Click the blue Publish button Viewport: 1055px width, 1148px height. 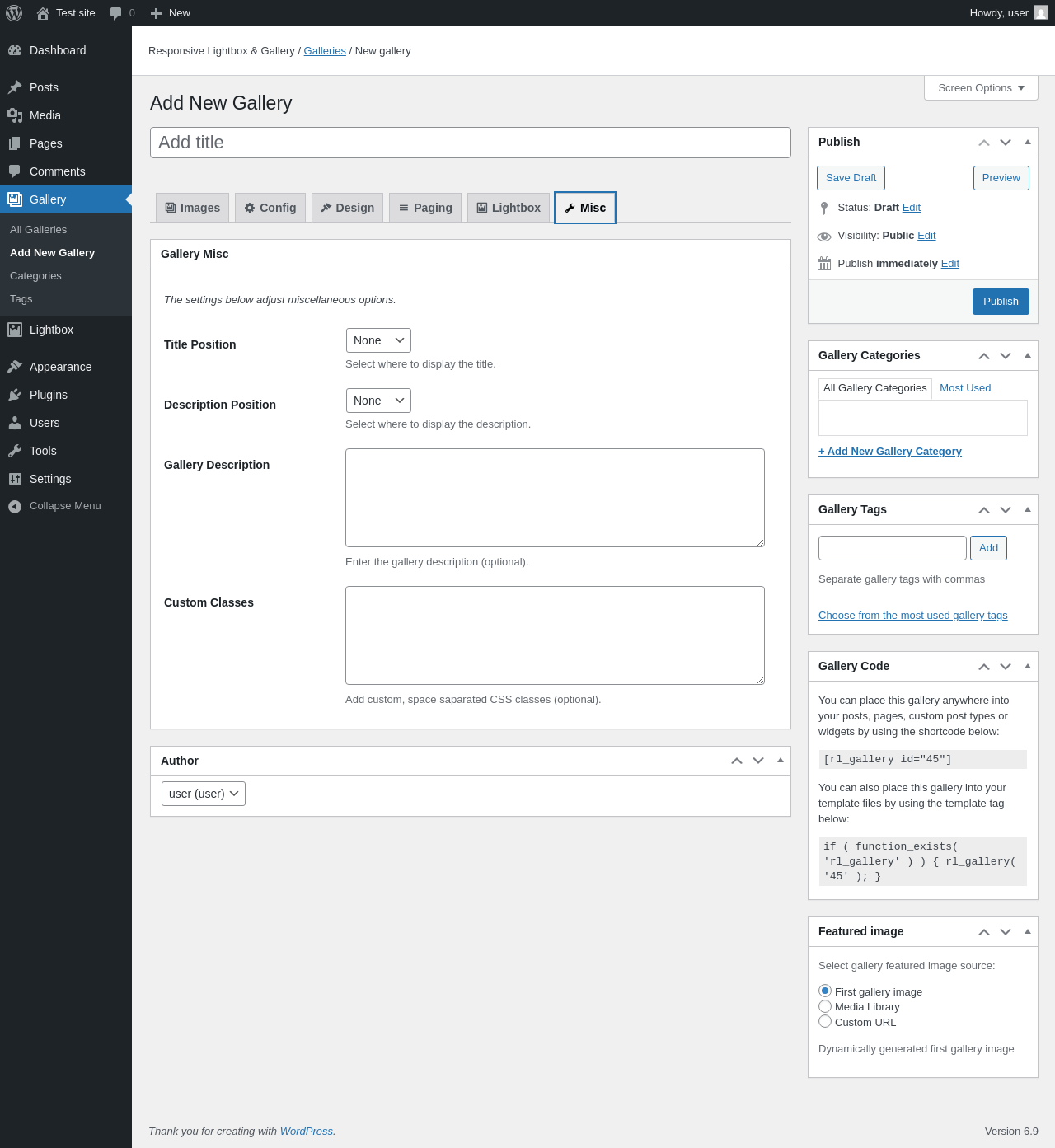pyautogui.click(x=1001, y=302)
